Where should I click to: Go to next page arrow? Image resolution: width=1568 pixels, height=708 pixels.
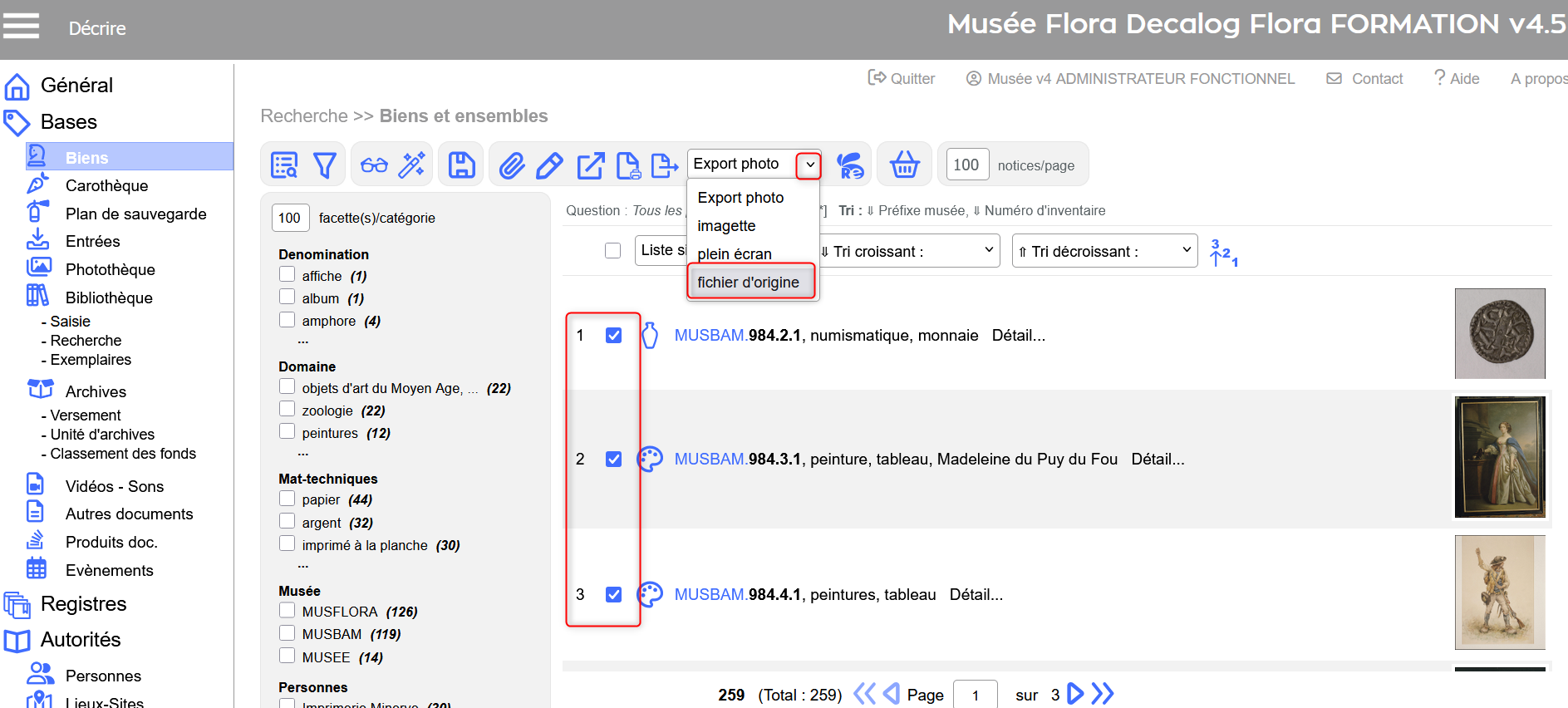(1074, 694)
